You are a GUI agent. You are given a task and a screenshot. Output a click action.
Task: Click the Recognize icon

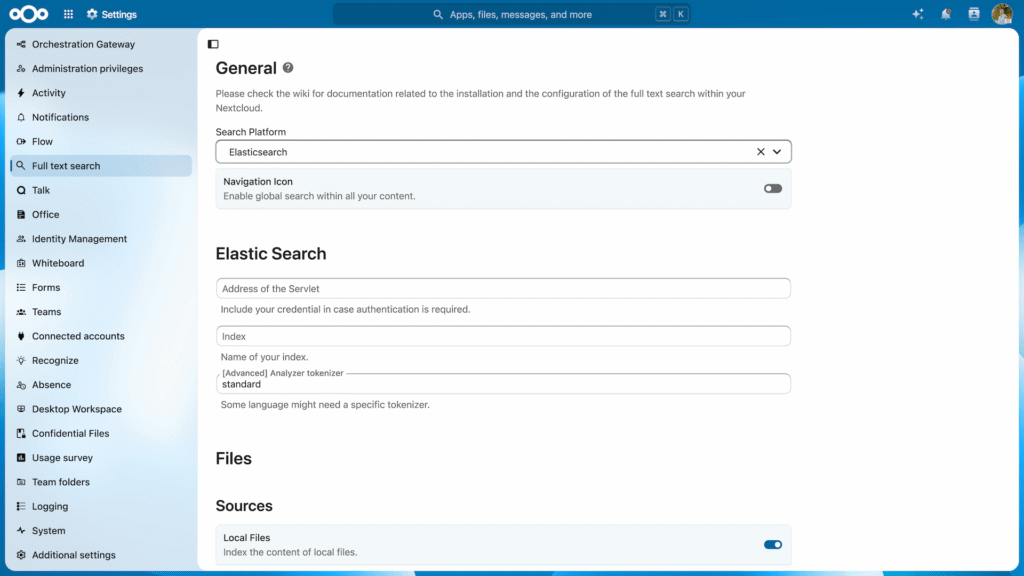21,360
